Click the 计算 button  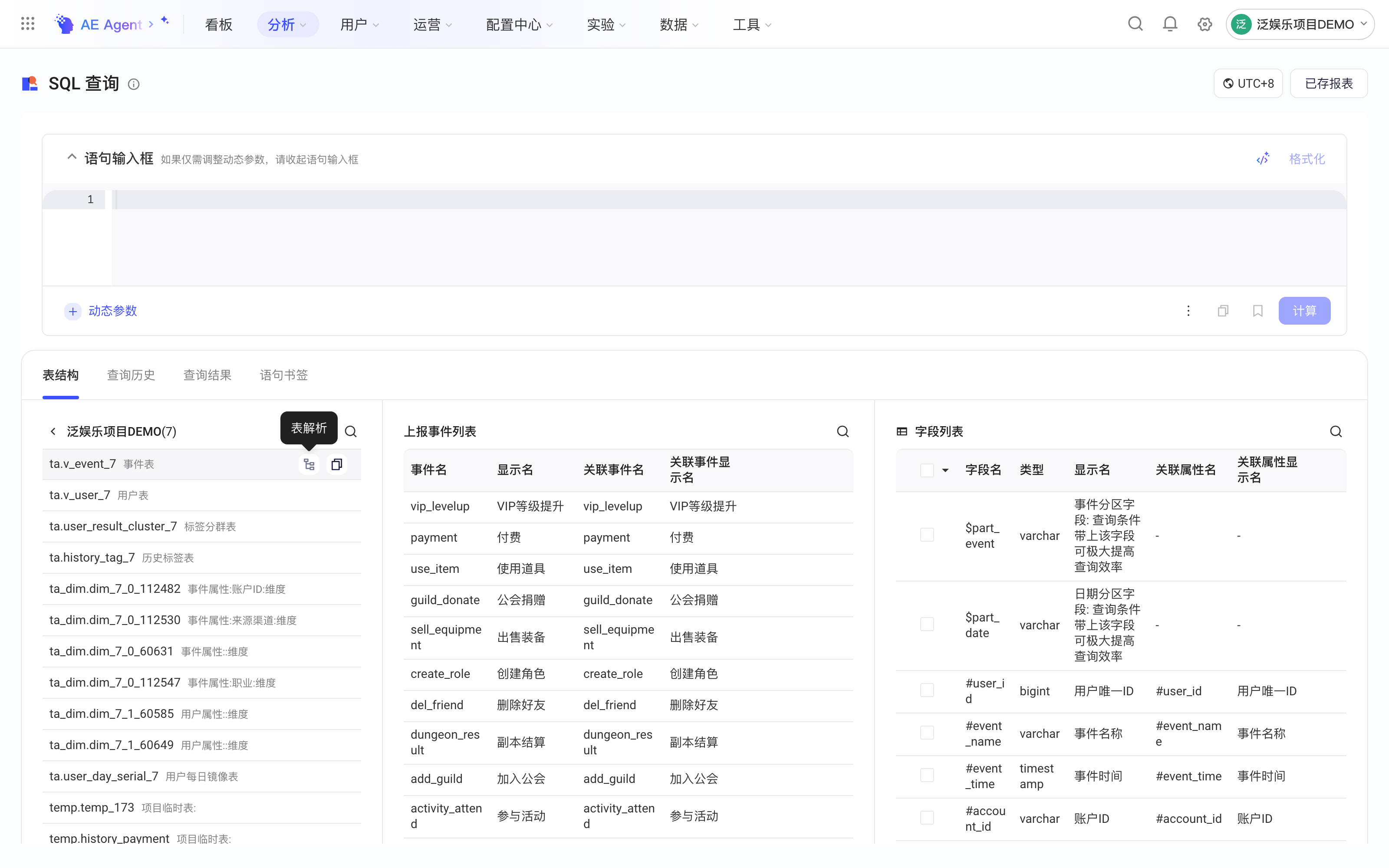[1304, 311]
